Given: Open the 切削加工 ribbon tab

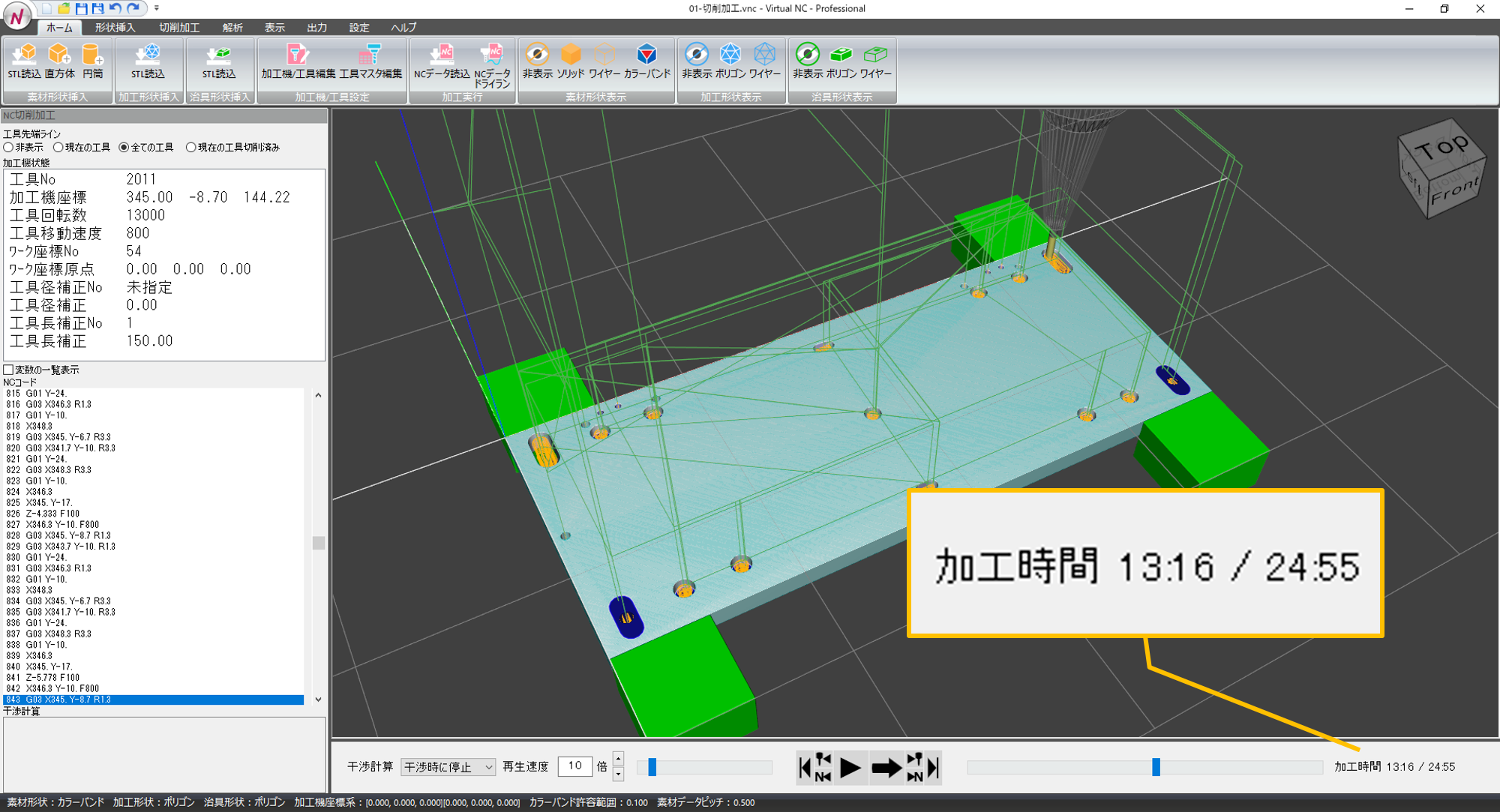Looking at the screenshot, I should point(179,28).
